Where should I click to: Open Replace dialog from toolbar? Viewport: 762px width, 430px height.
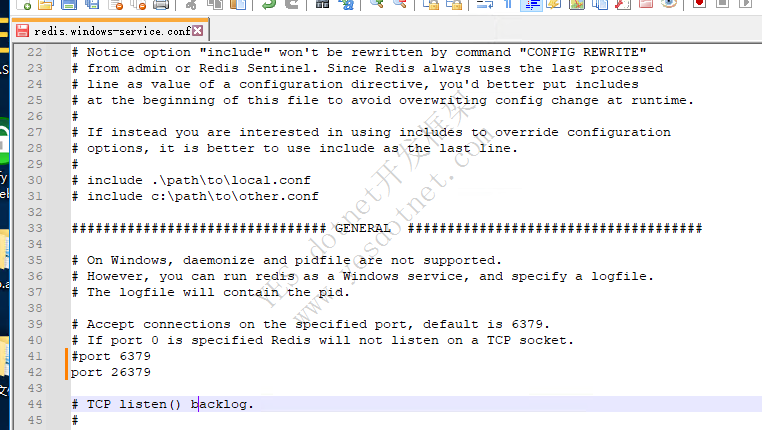[x=346, y=4]
